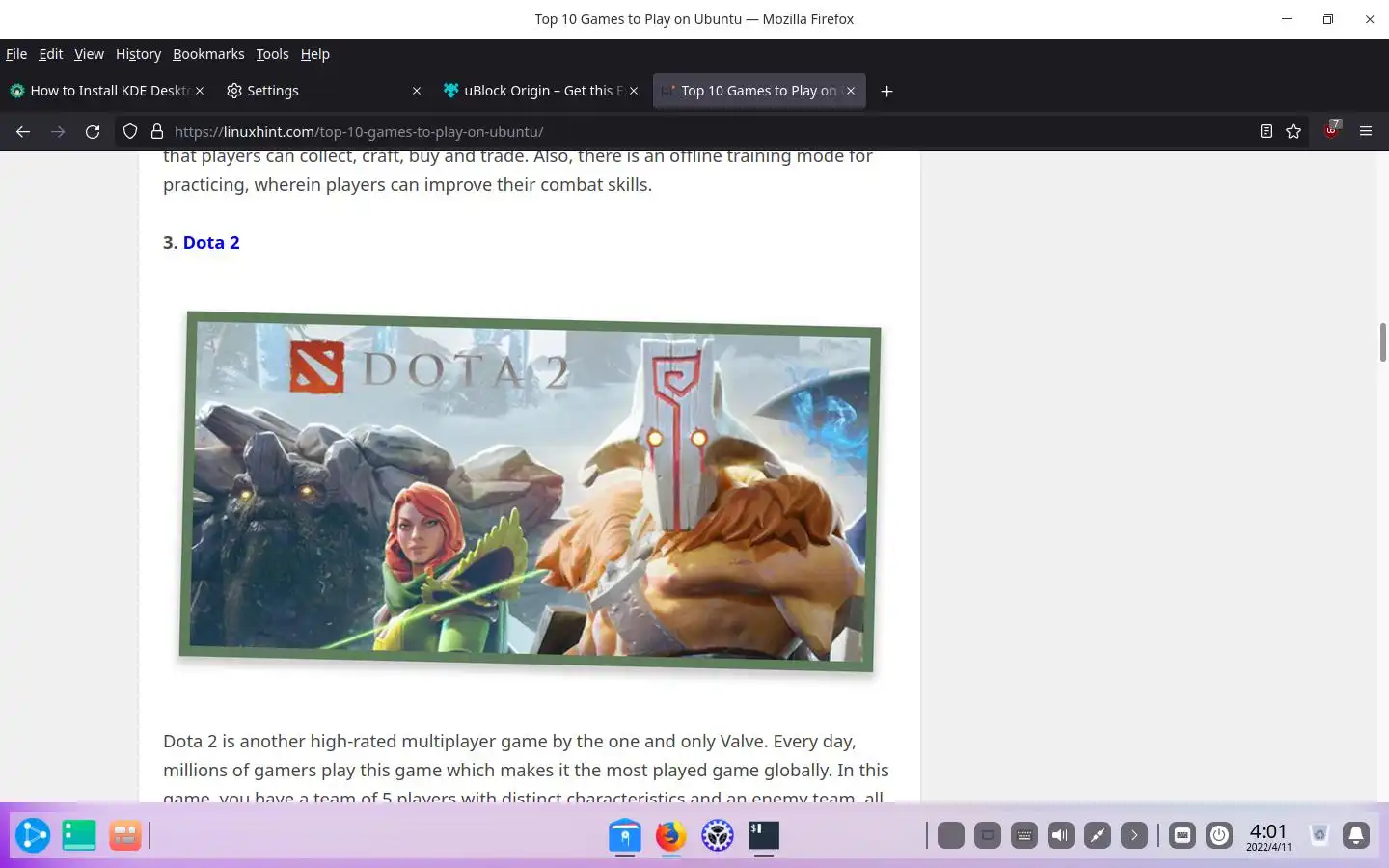Viewport: 1389px width, 868px height.
Task: Click the blank gray tray icon beside the screen icon
Action: [951, 835]
